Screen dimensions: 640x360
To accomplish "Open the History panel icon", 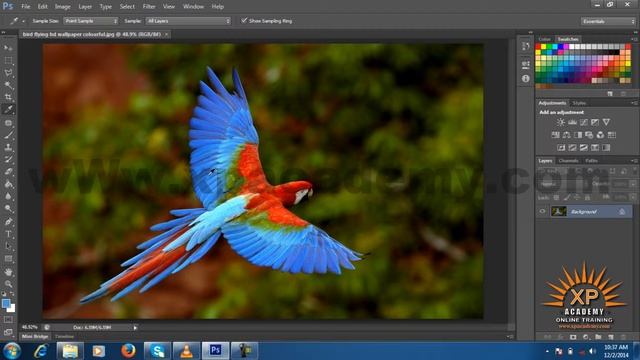I will [x=525, y=47].
